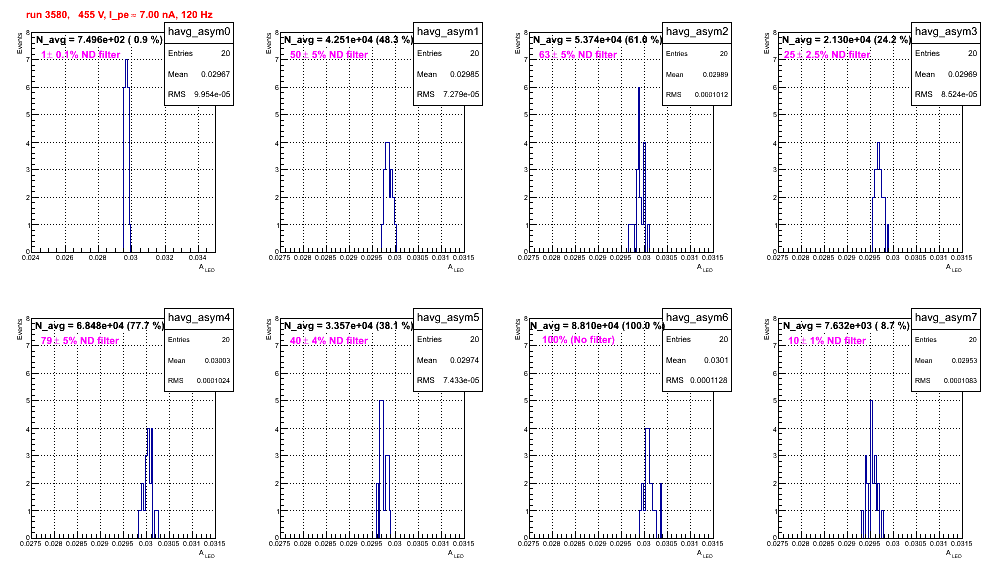Click Entries 20 in havg_asym0 stats

pyautogui.click(x=199, y=54)
